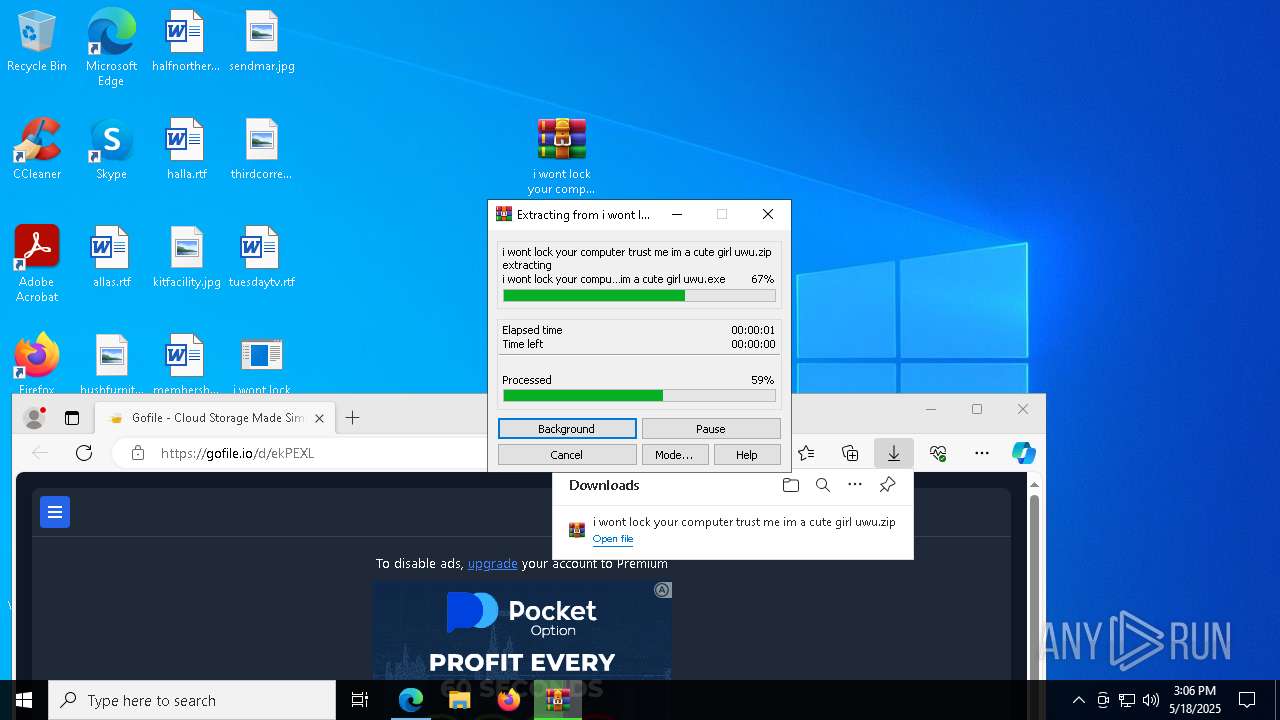Click the Edge profile avatar
Viewport: 1280px width, 720px height.
point(35,418)
